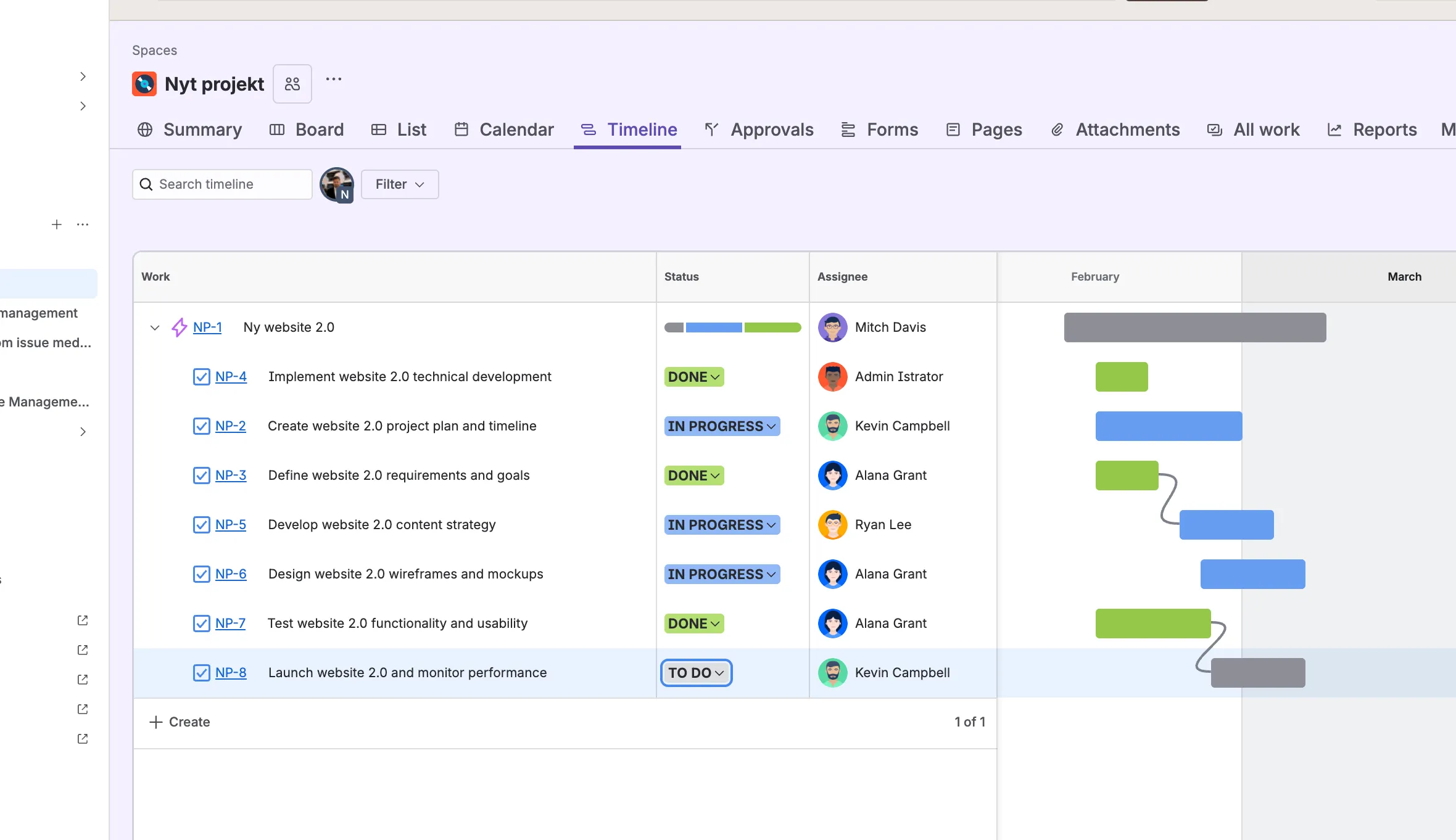Open the Filter dropdown
Screen dimensions: 1456x840
400,184
